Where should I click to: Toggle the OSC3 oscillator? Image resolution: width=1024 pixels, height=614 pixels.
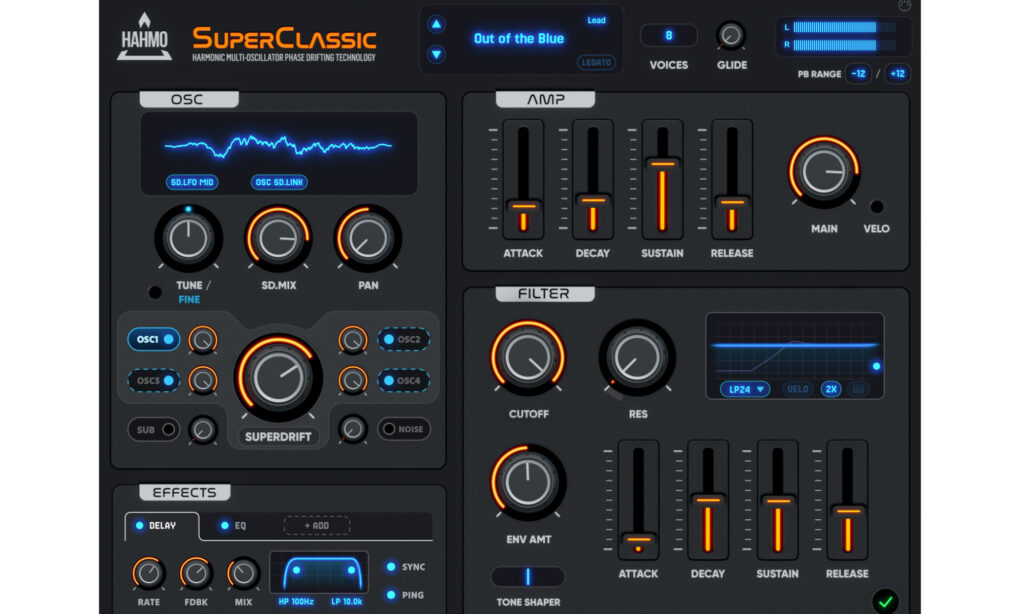(153, 380)
